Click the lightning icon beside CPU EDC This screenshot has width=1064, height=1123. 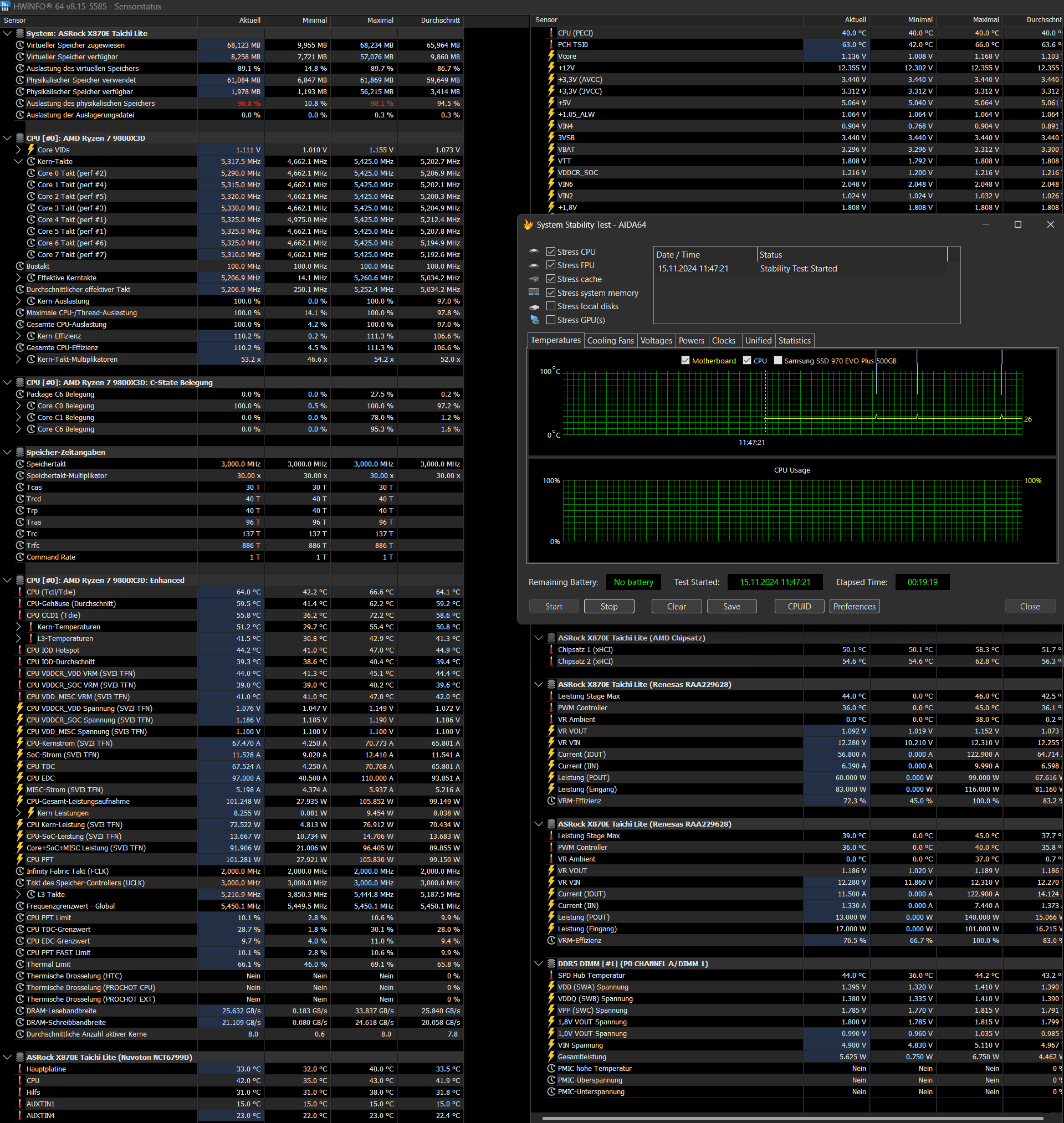(20, 778)
